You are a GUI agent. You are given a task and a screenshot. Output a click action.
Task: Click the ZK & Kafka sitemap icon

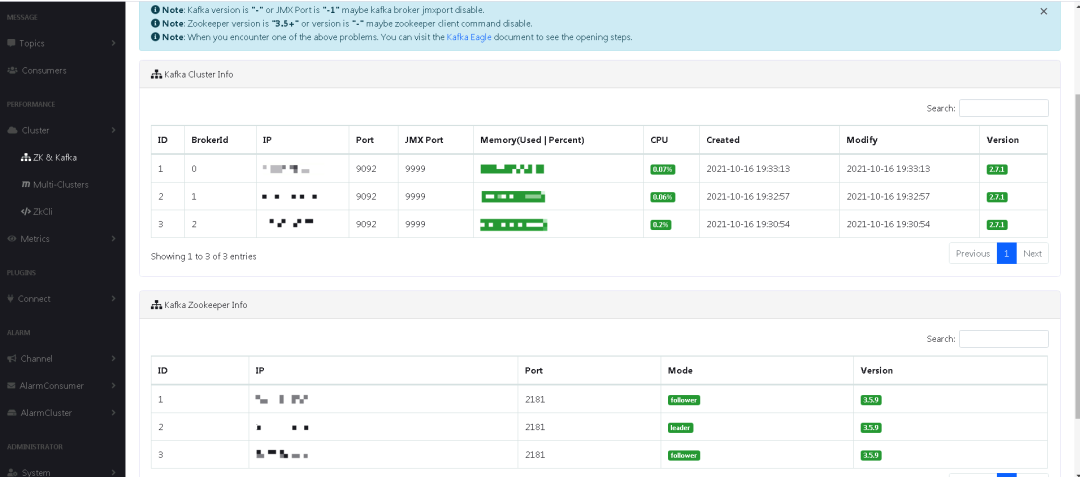(x=26, y=158)
